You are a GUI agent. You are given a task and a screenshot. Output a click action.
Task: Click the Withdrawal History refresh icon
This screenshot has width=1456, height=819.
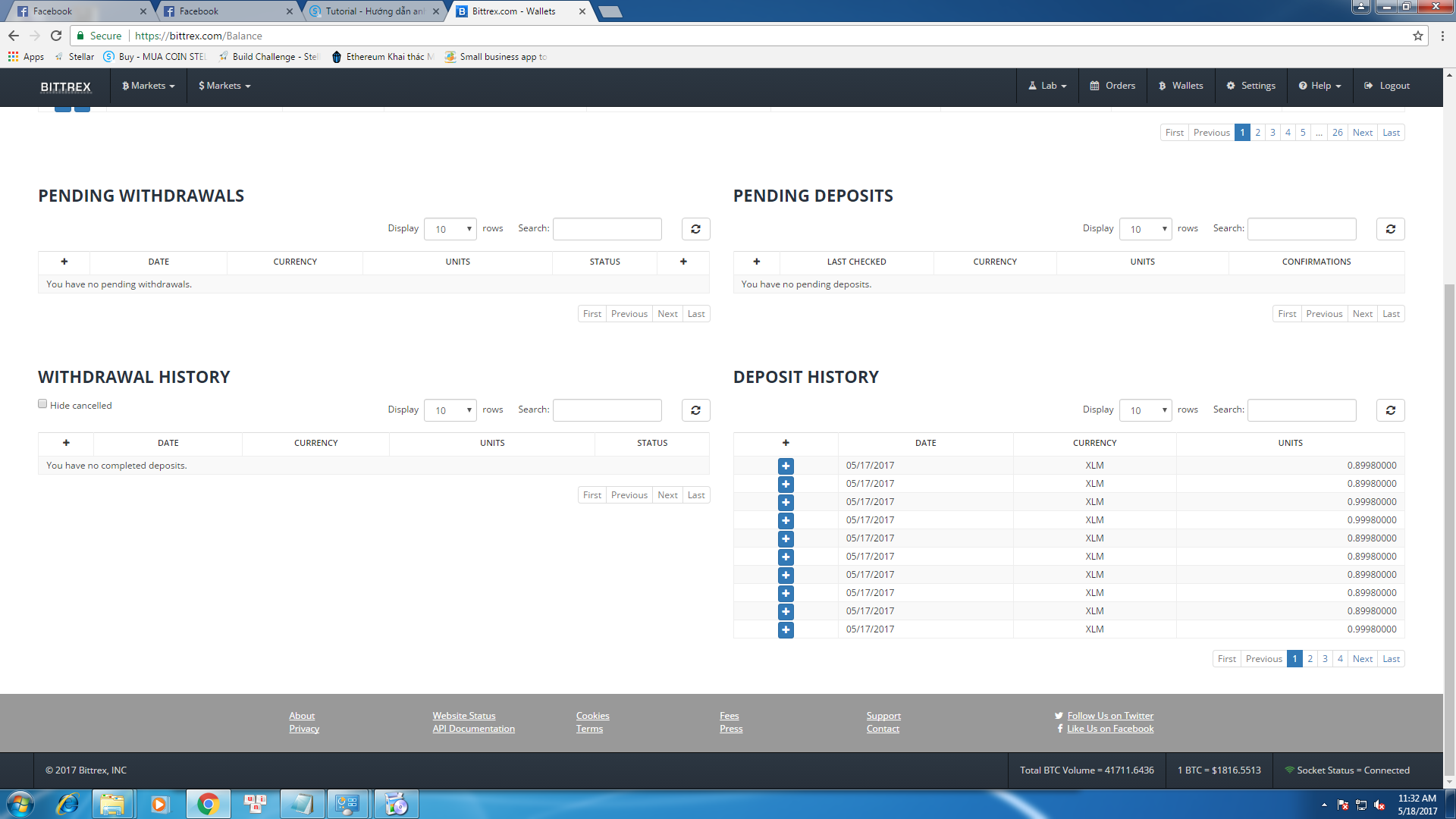click(695, 410)
